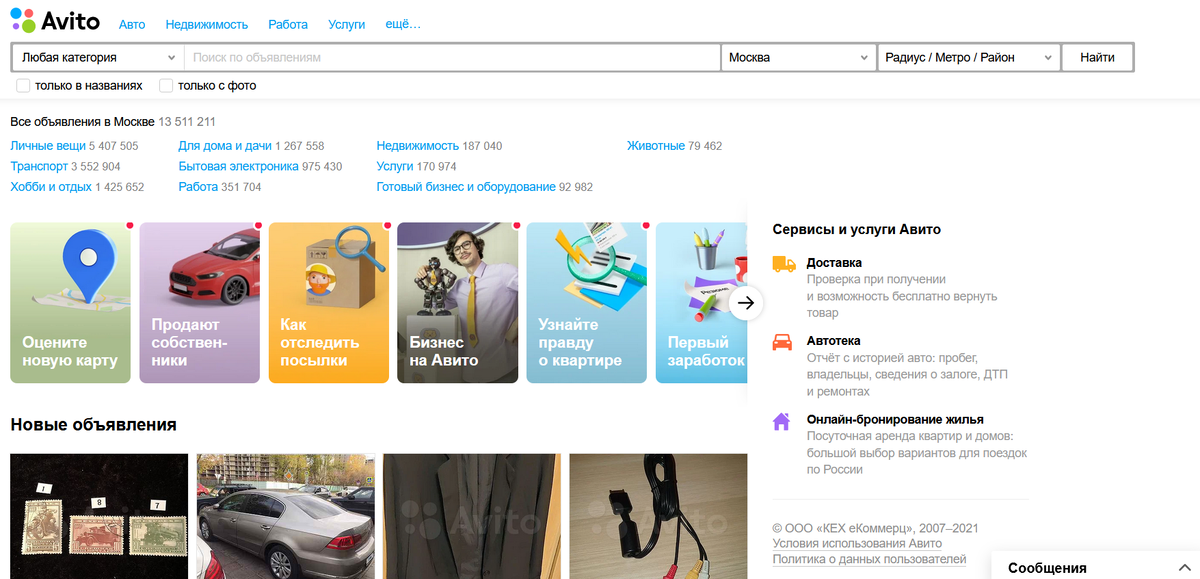Open the Работа menu item
The height and width of the screenshot is (579, 1200).
coord(288,24)
